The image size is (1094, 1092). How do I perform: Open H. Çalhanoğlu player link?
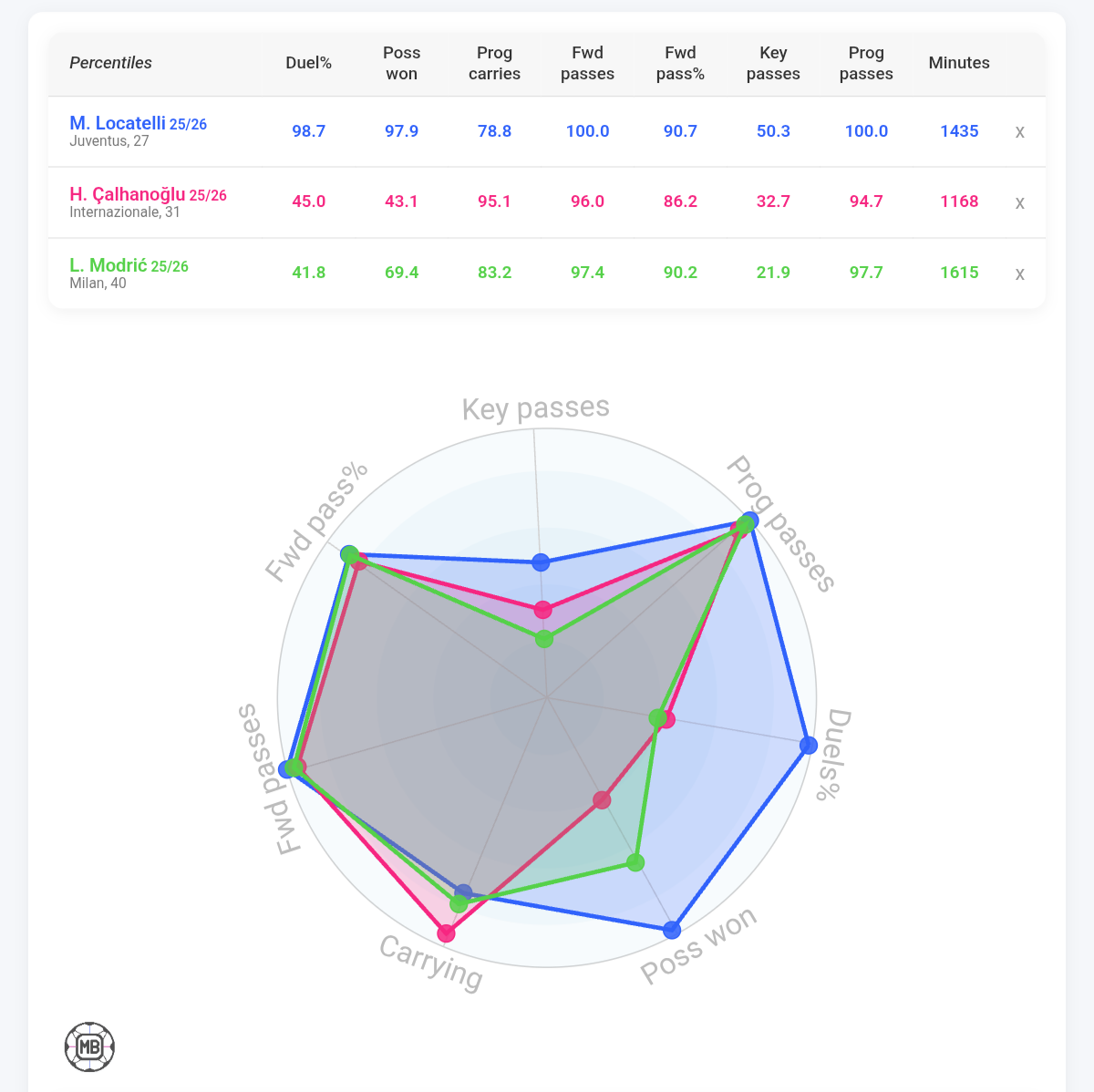(128, 194)
